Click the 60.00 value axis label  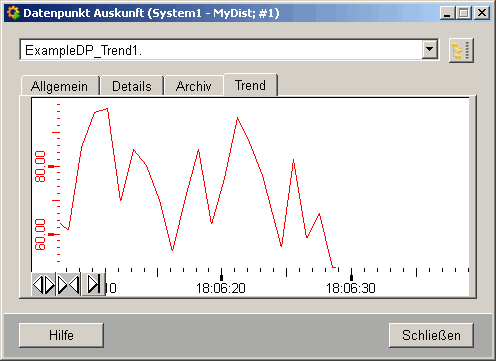coord(40,234)
